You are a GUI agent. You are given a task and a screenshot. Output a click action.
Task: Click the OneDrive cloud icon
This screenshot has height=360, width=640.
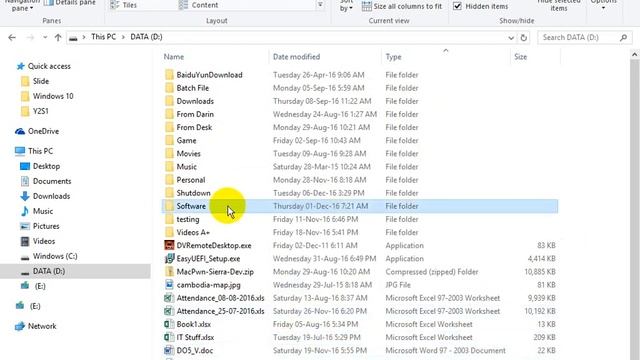20,131
